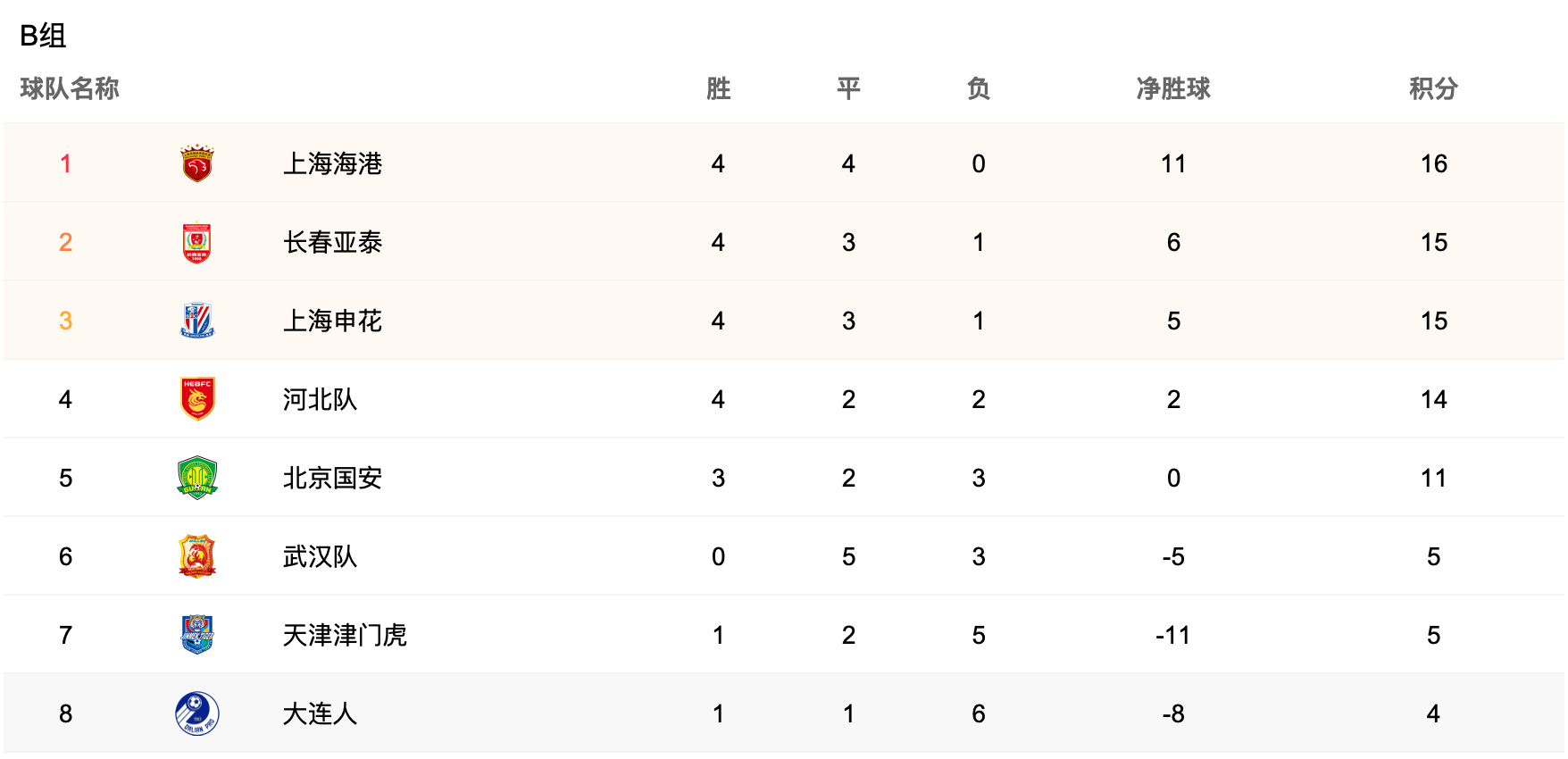Open the 河北队 HEBFC crest icon
Image resolution: width=1568 pixels, height=759 pixels.
[x=196, y=399]
